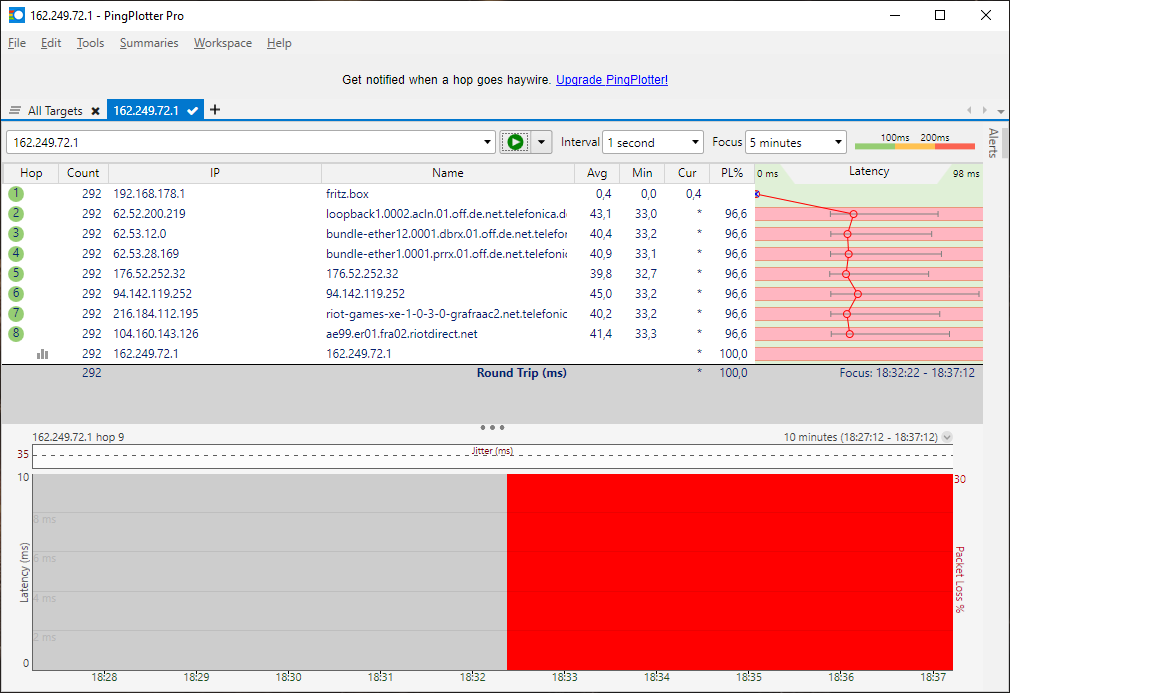This screenshot has width=1152, height=693.
Task: Select ae99.er01.fra02.riotdirect.net hop name
Action: pos(402,334)
